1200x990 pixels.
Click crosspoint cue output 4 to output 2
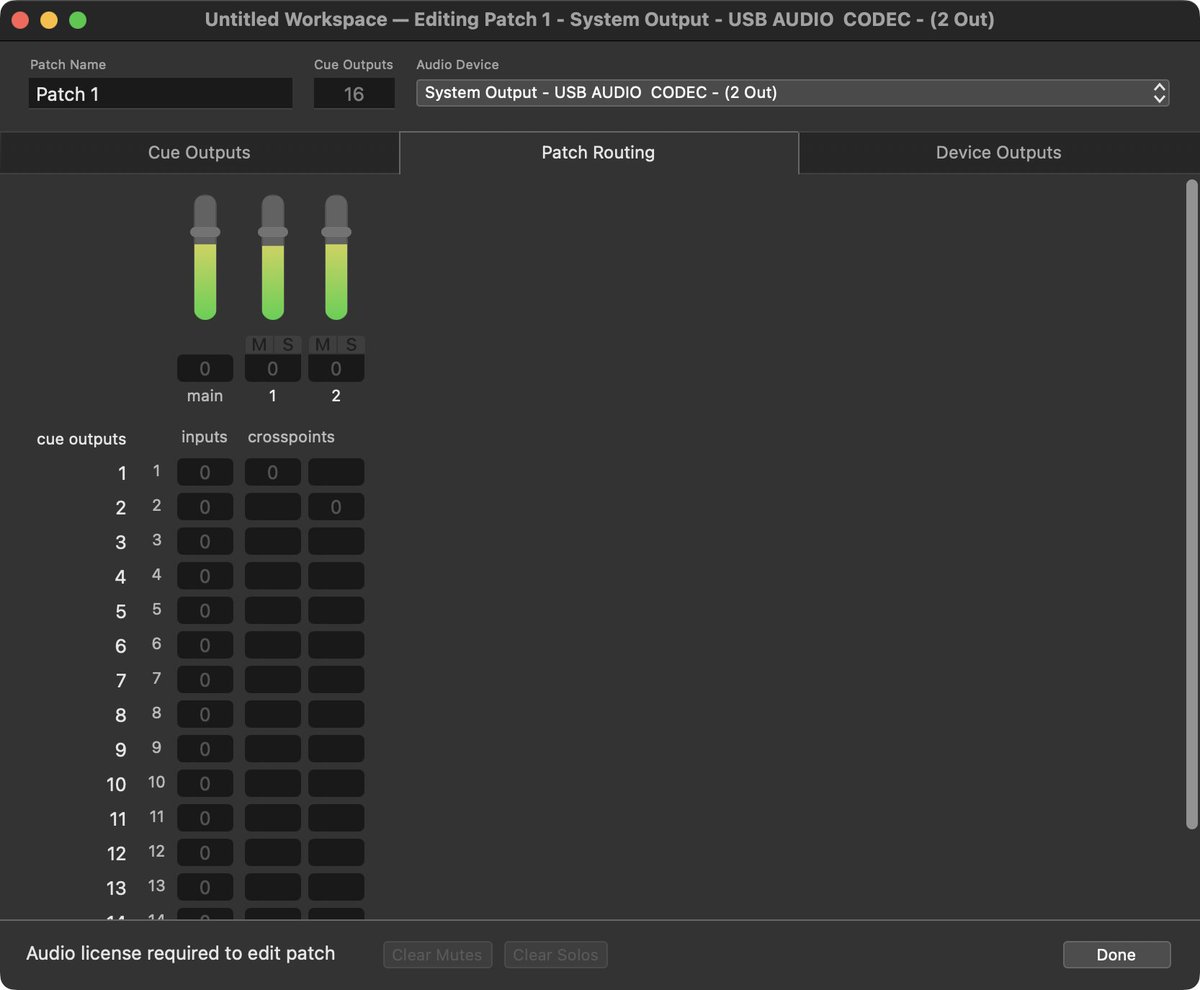(336, 576)
